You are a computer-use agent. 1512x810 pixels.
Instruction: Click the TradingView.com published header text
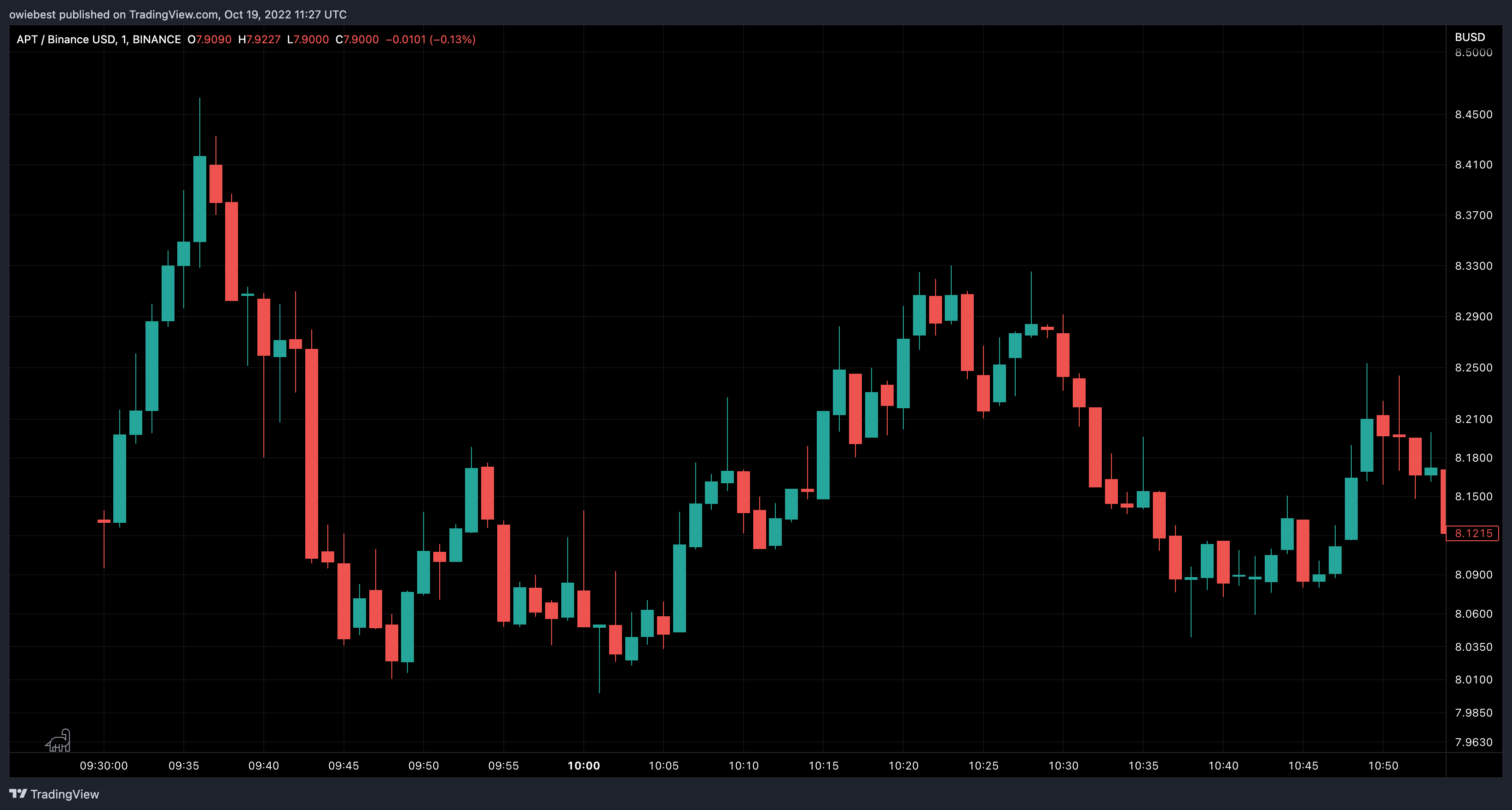click(177, 14)
